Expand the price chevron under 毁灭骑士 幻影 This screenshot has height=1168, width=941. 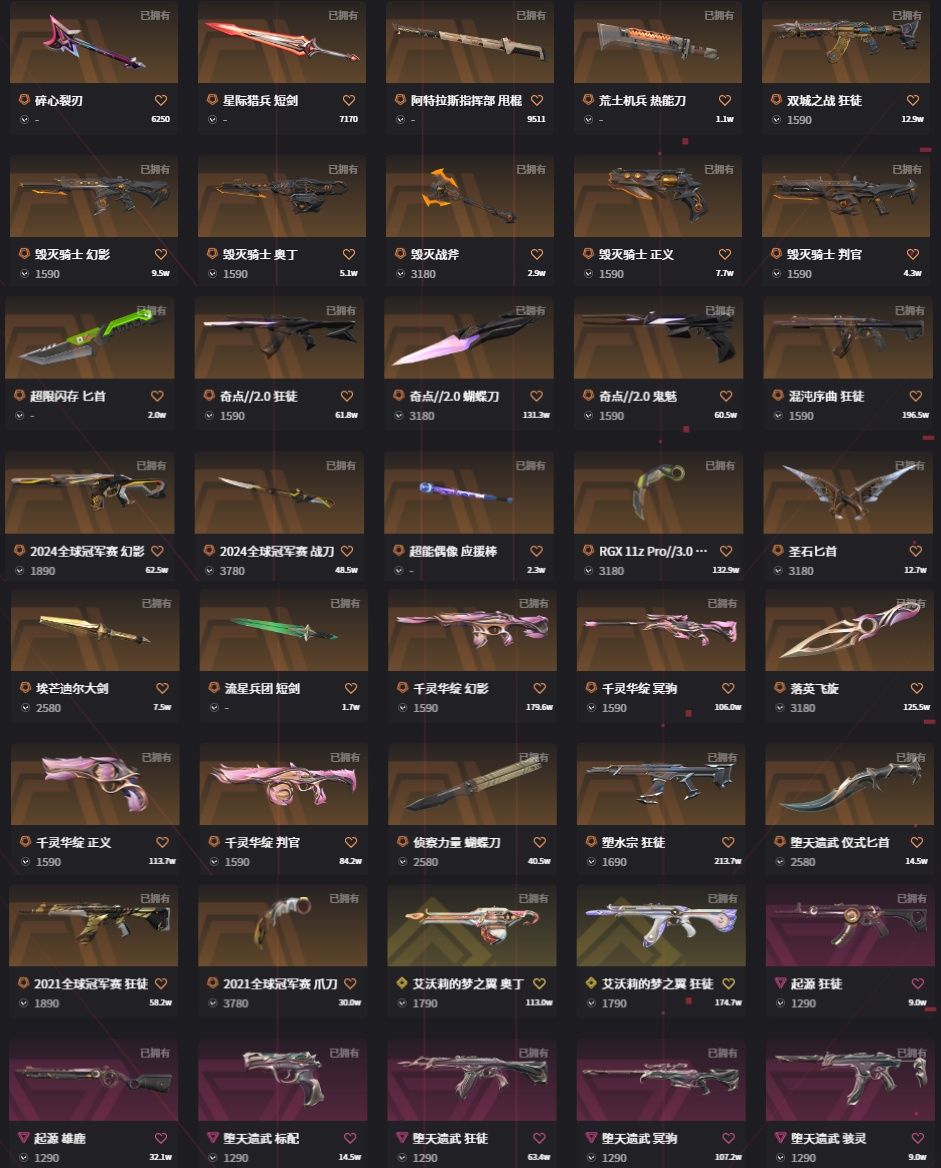pos(24,273)
